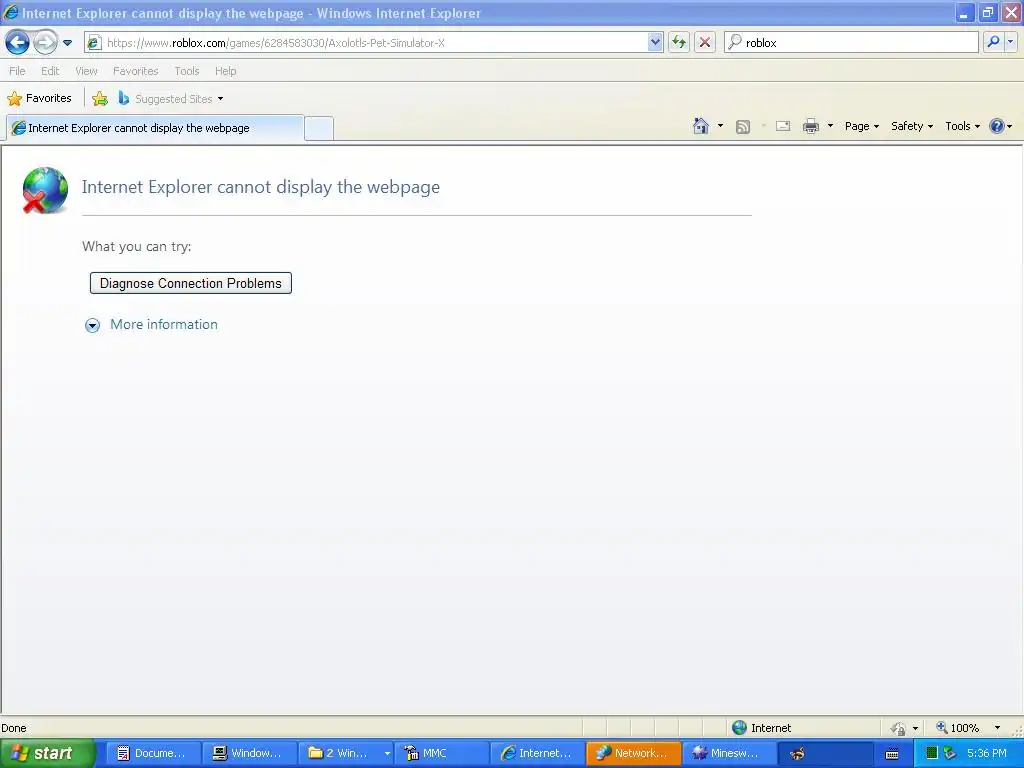Open the zoom level 100% control
This screenshot has height=768, width=1024.
957,728
